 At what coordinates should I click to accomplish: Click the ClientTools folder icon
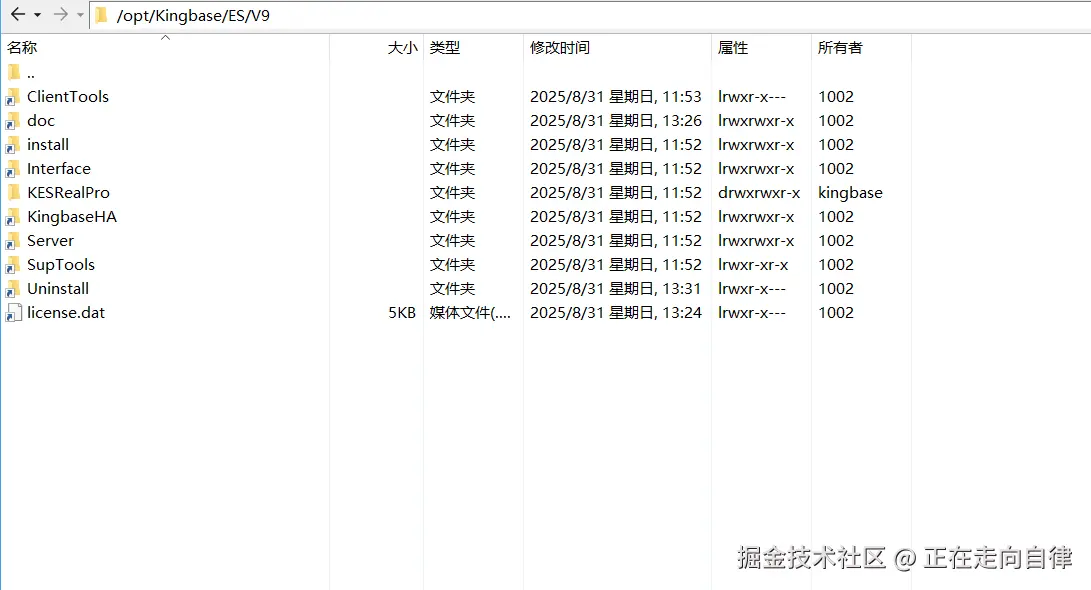13,97
